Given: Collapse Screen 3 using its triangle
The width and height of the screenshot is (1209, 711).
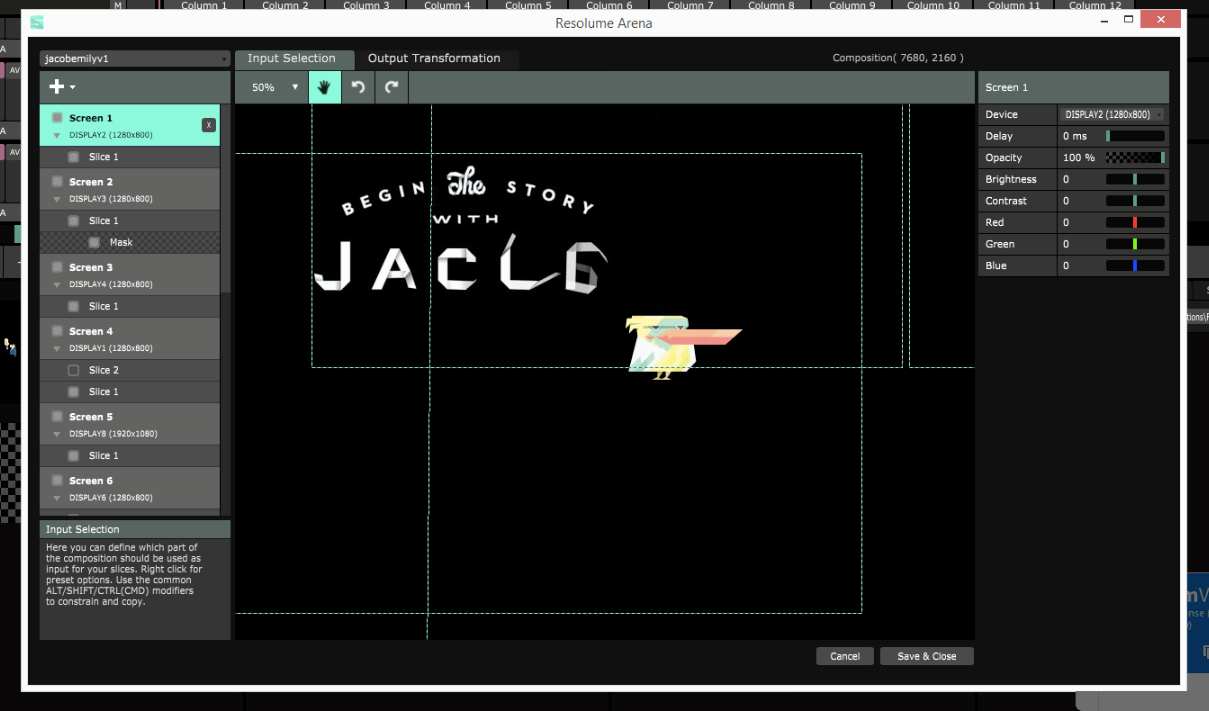Looking at the screenshot, I should [57, 284].
